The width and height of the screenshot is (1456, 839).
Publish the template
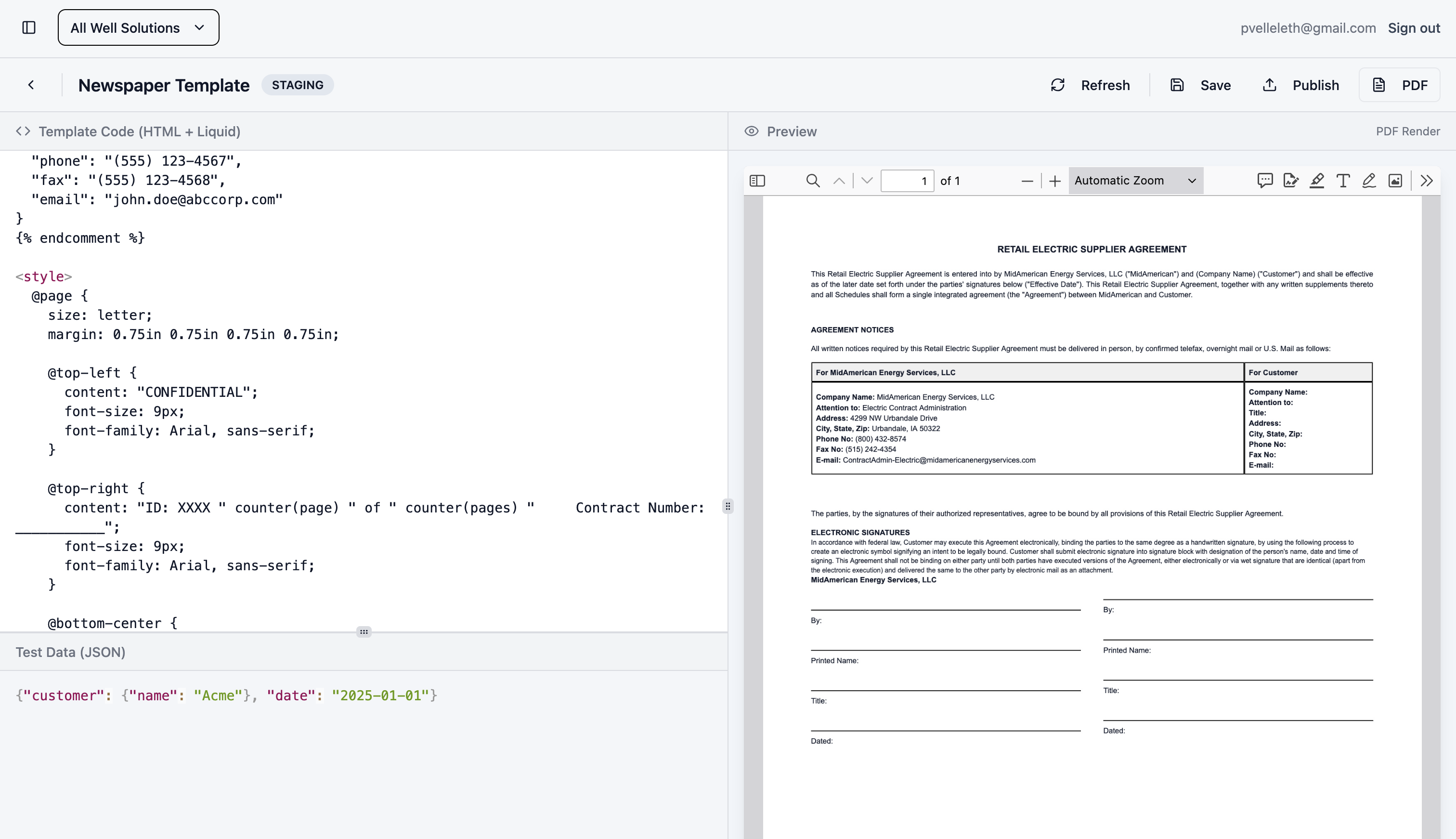pyautogui.click(x=1300, y=85)
